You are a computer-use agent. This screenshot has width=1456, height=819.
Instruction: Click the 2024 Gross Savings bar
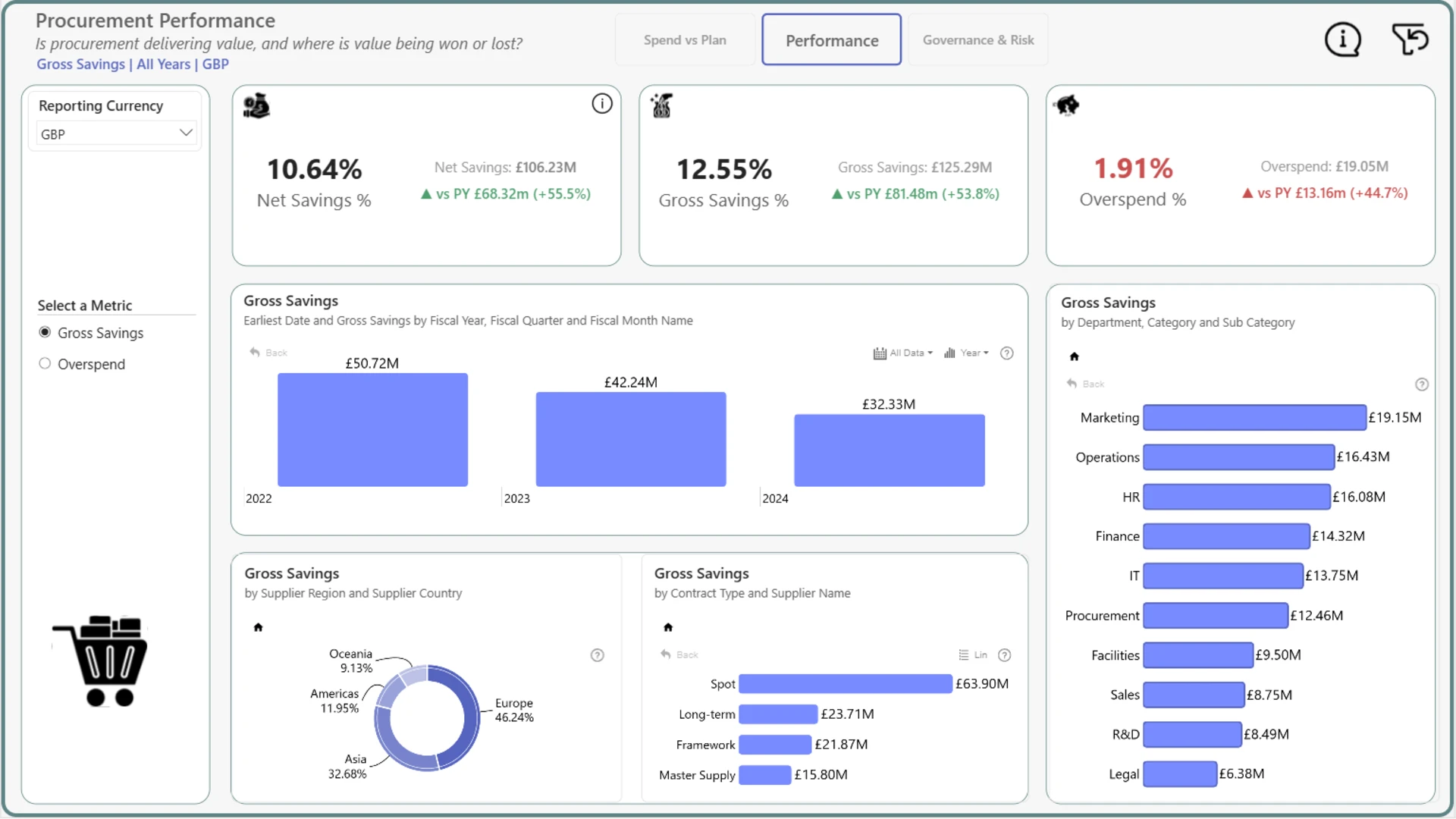[x=890, y=450]
